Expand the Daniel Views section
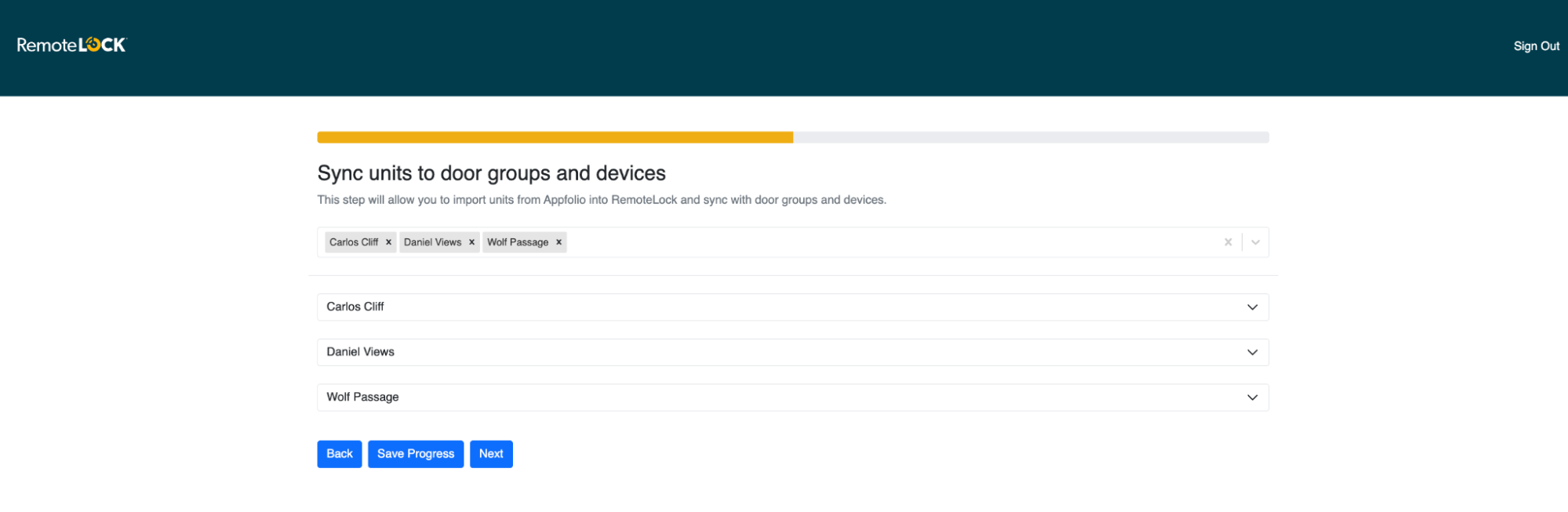 pos(792,352)
